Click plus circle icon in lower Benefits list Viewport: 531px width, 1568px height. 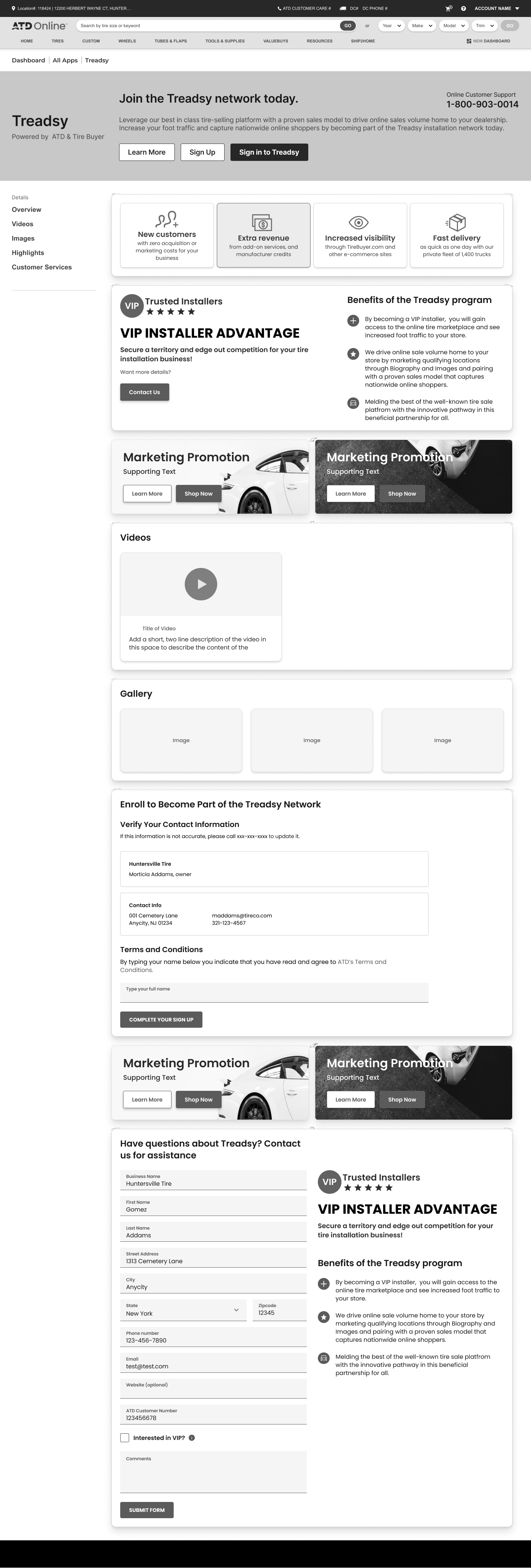coord(324,1284)
